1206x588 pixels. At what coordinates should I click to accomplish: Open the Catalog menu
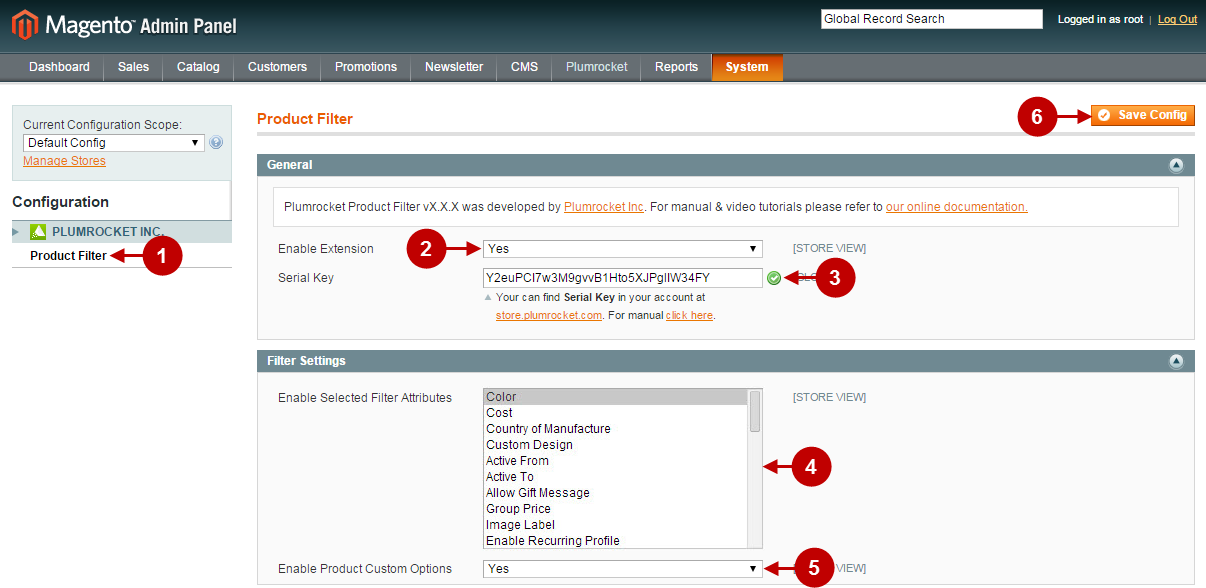tap(198, 67)
